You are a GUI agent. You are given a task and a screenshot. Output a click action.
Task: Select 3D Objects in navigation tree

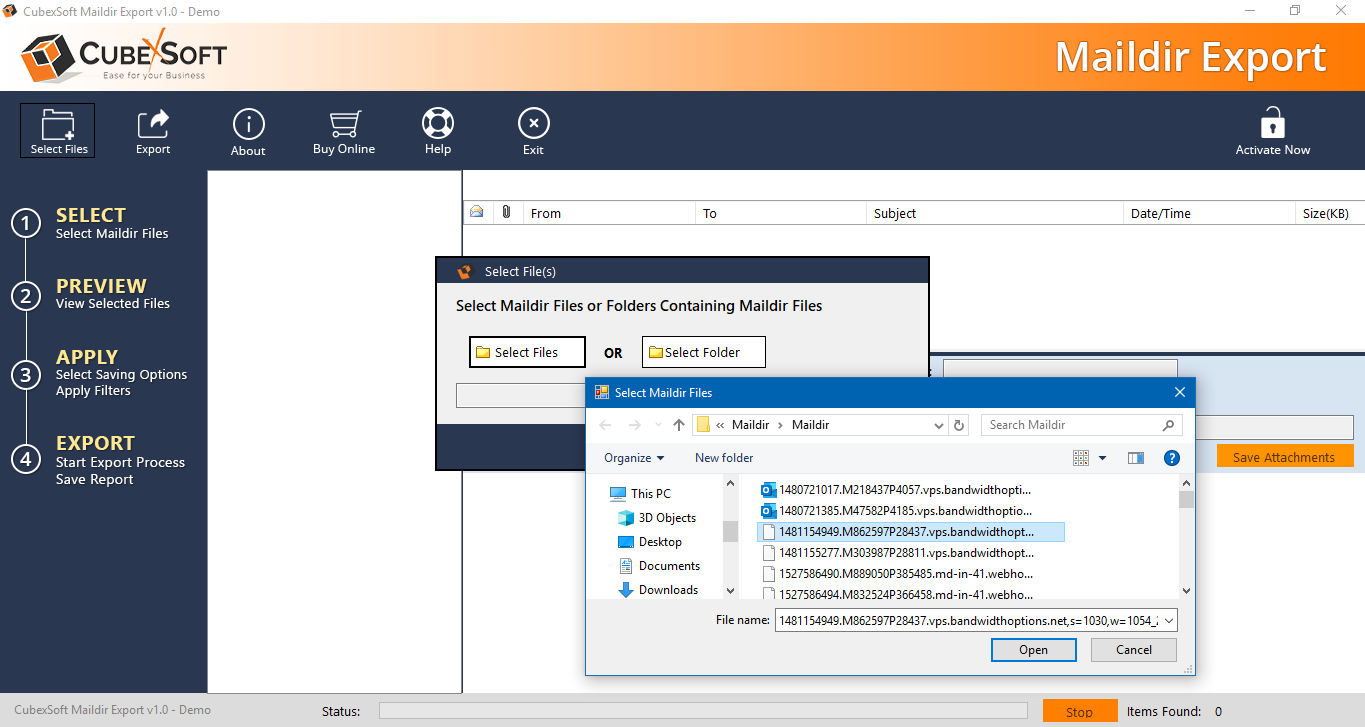click(x=667, y=518)
